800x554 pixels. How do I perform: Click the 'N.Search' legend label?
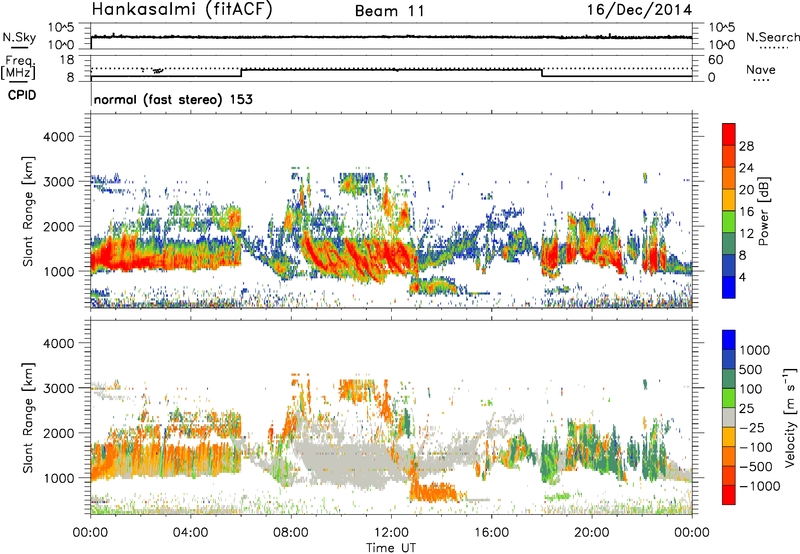coord(772,37)
